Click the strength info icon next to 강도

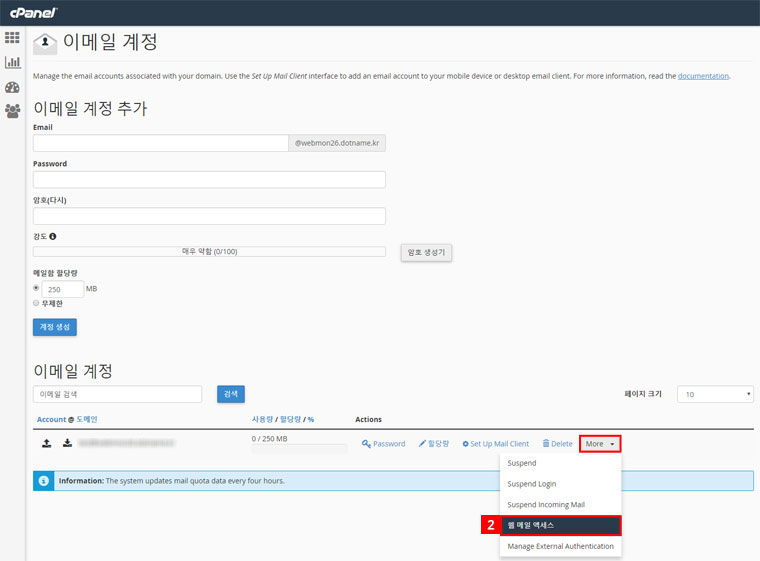tap(53, 237)
